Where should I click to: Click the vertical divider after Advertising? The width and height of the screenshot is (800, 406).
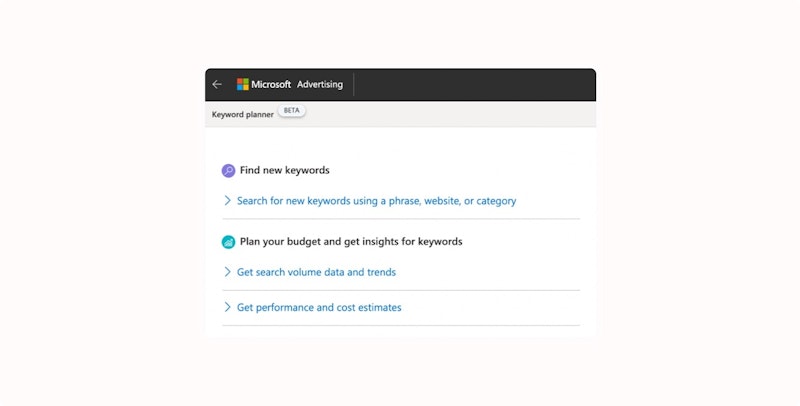pos(354,85)
